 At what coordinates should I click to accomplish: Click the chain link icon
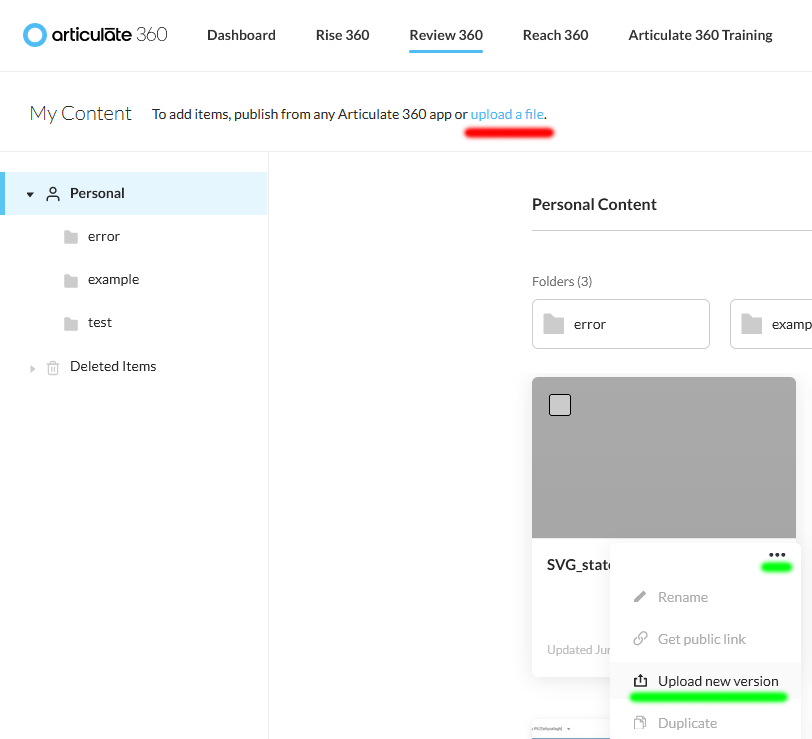(640, 639)
